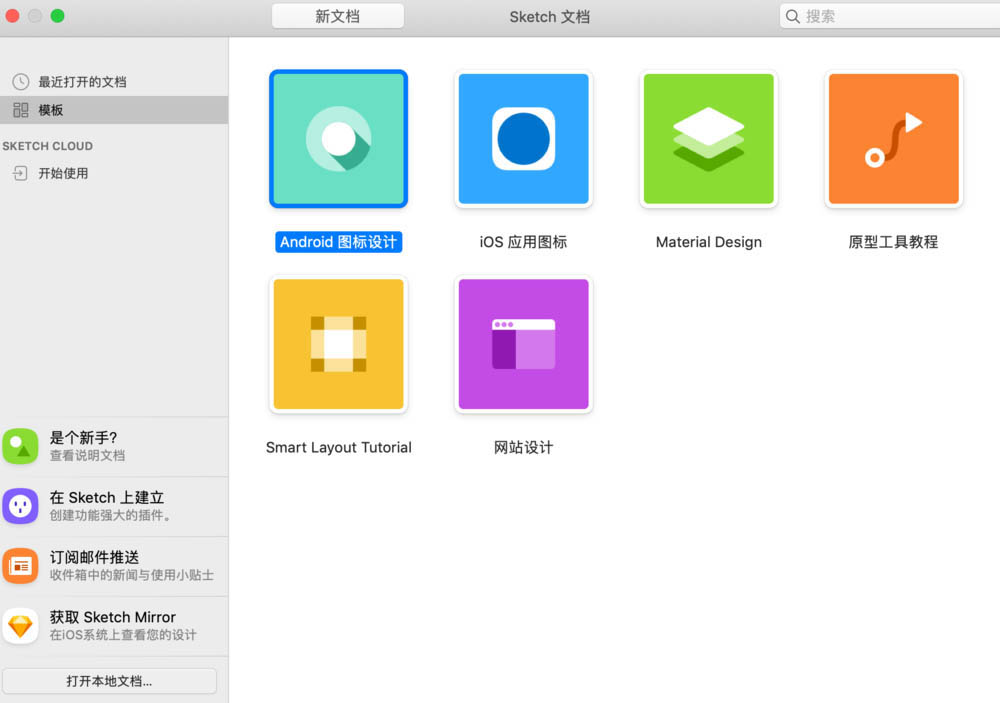The width and height of the screenshot is (1000, 703).
Task: Click the grid icon beside 模板
Action: pyautogui.click(x=21, y=110)
